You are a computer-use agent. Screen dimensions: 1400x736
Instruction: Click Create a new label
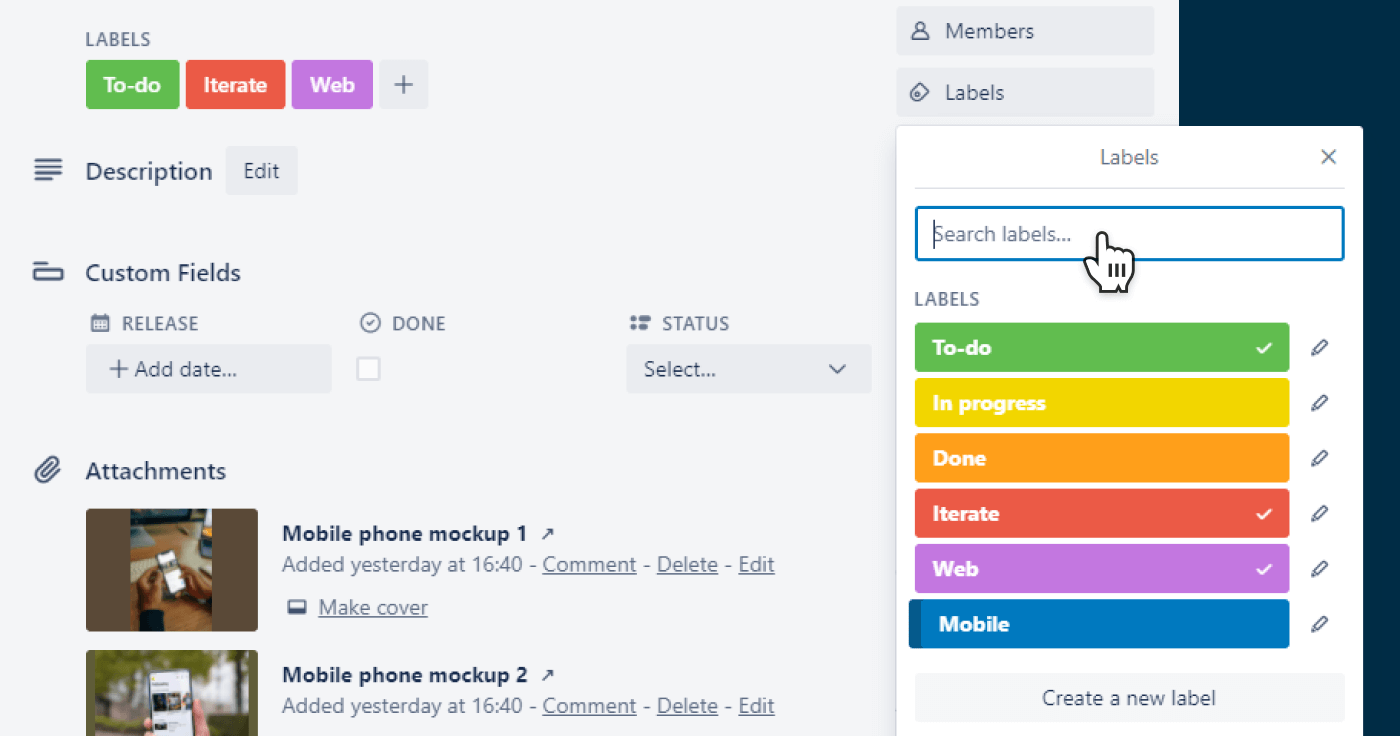coord(1128,697)
